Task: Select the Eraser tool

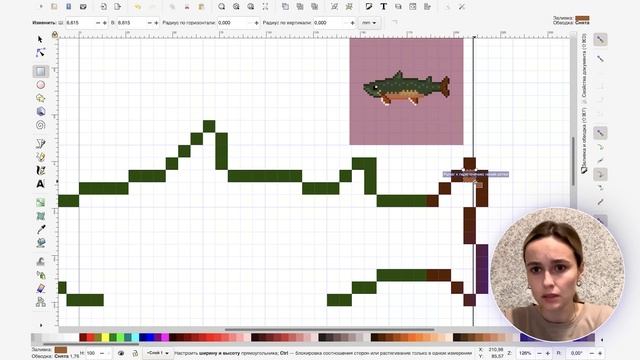Action: 40,288
